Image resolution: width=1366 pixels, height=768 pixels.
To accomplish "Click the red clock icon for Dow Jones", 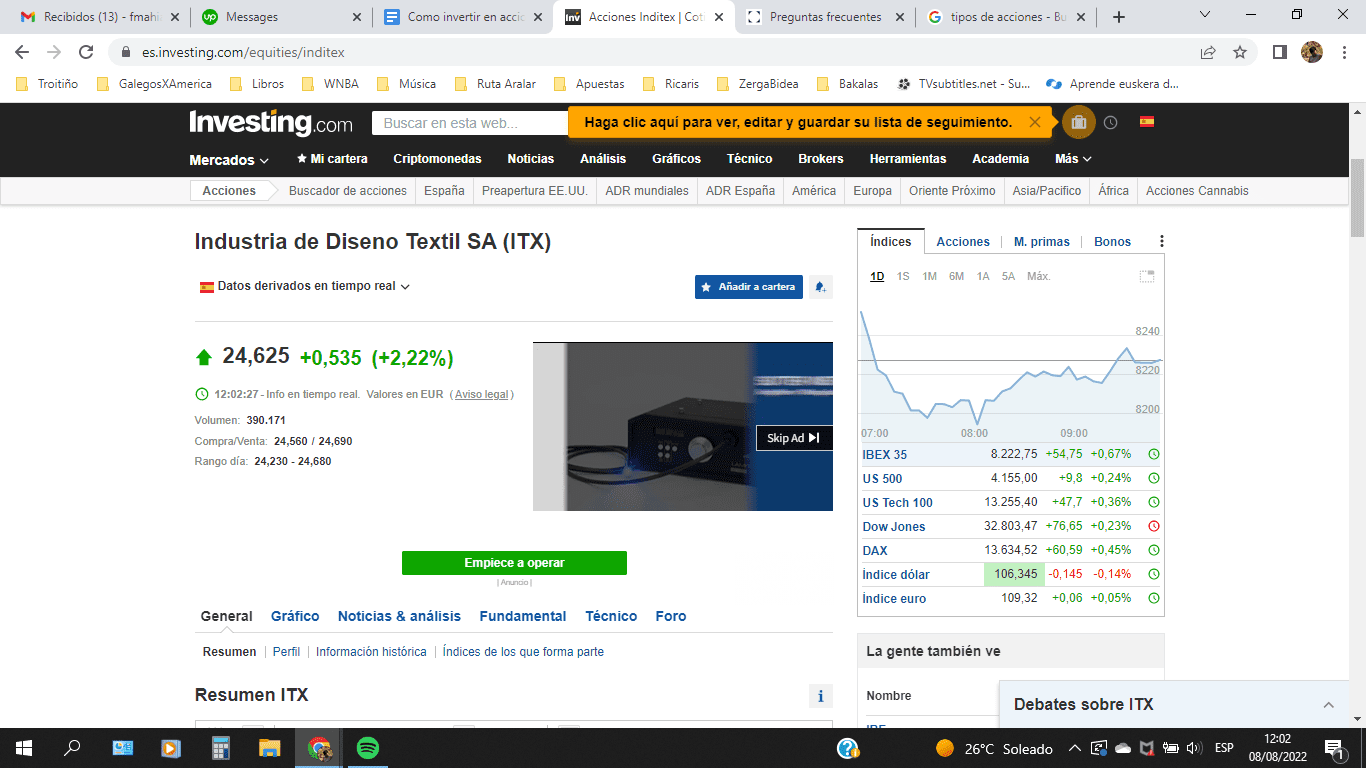I will (1154, 526).
